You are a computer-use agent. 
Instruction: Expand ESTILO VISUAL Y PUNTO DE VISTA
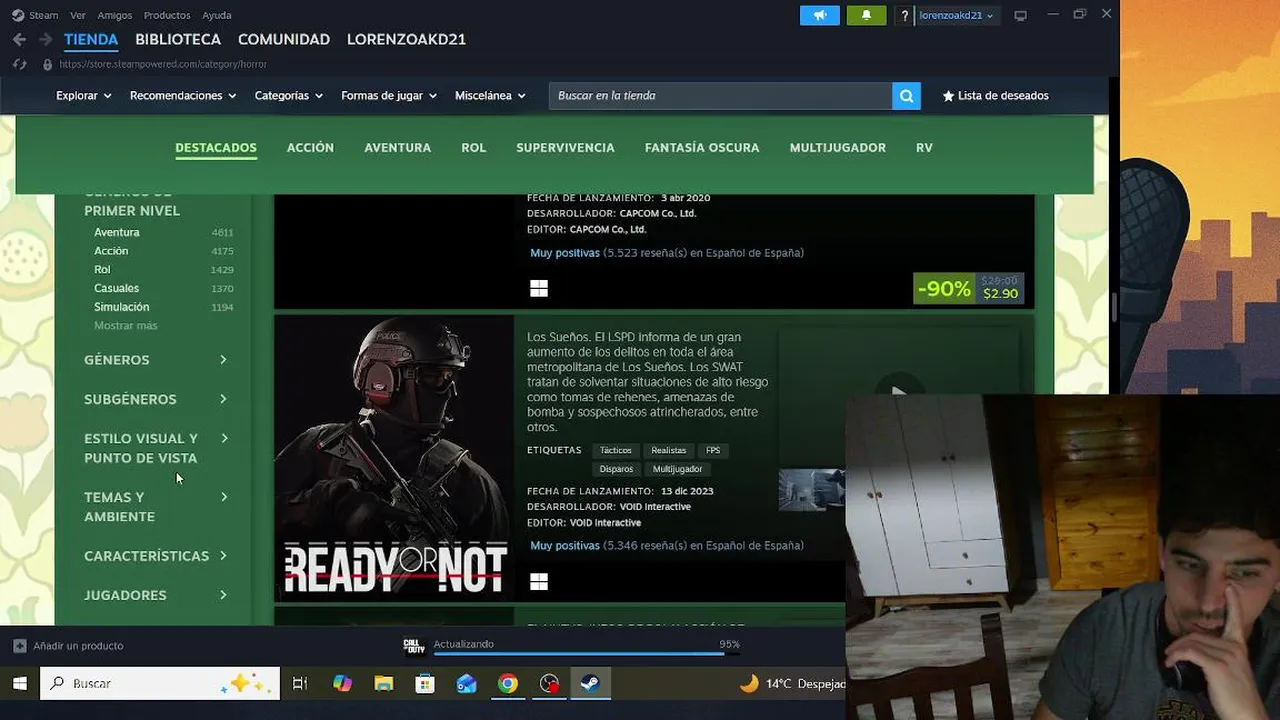click(155, 448)
